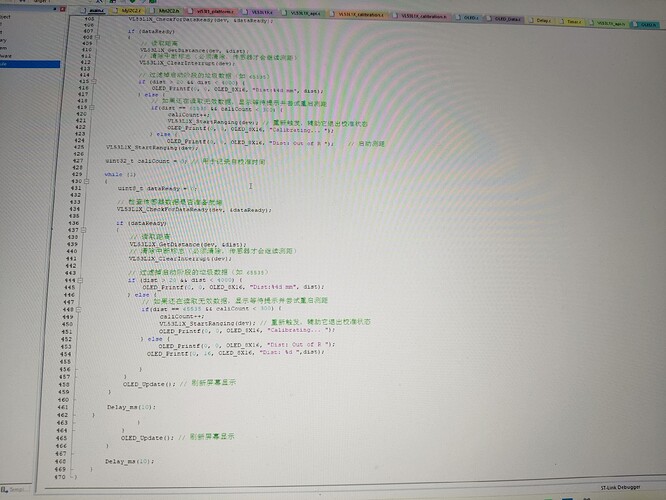Image resolution: width=666 pixels, height=500 pixels.
Task: Open the MyI2C2.h tab
Action: coord(166,11)
